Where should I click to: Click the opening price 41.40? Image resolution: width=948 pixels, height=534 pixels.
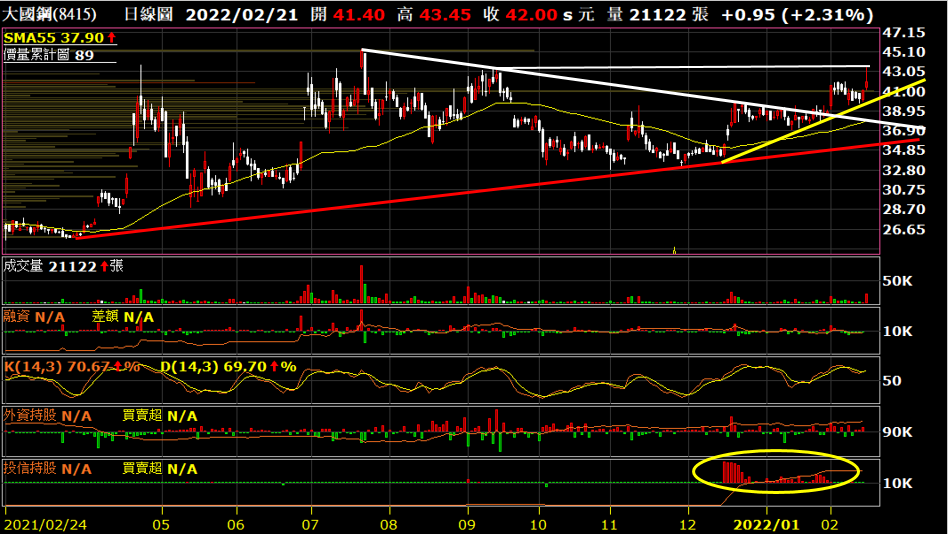coord(359,15)
